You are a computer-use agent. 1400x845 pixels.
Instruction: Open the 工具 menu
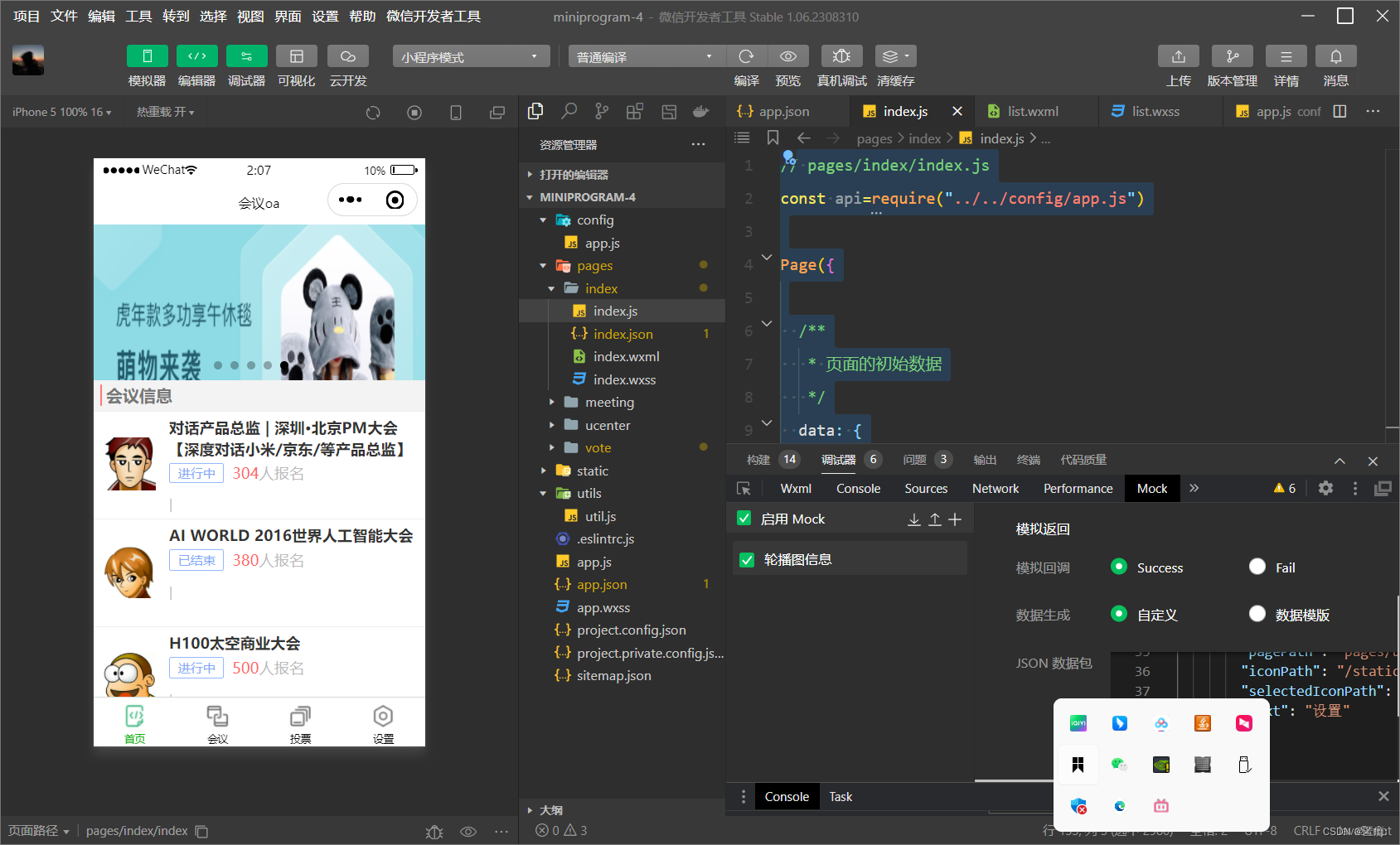138,17
